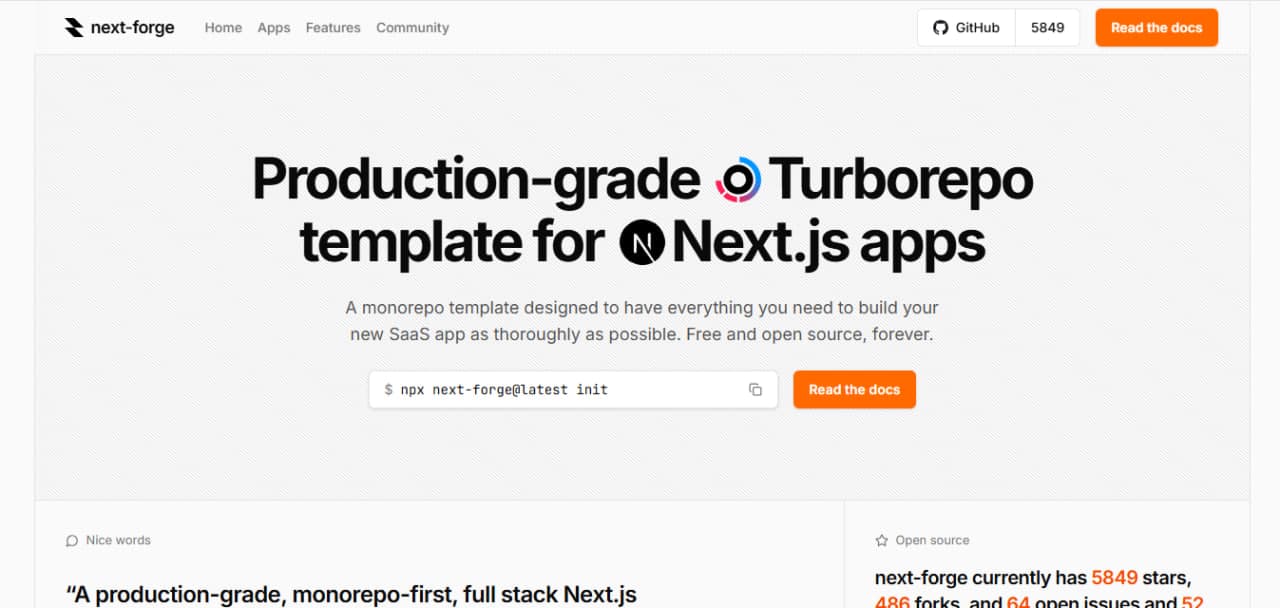Click the monorepo template description paragraph
Viewport: 1280px width, 608px height.
tap(642, 321)
